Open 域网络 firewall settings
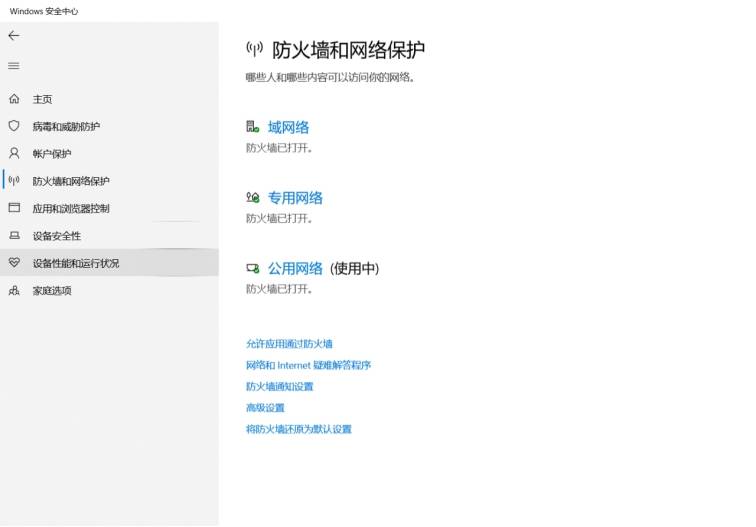756x527 pixels. (x=288, y=127)
